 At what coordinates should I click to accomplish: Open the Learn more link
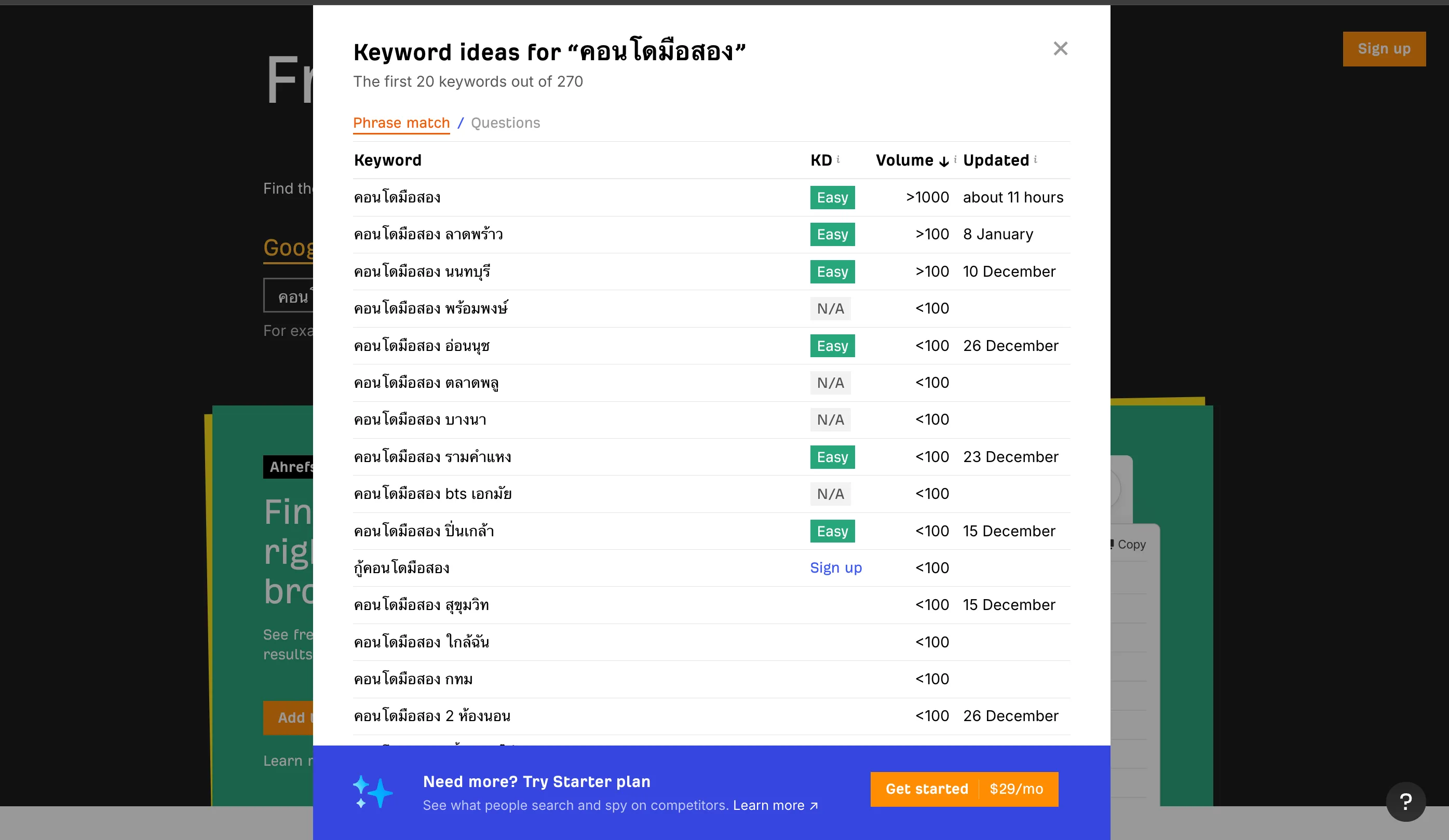click(x=769, y=805)
